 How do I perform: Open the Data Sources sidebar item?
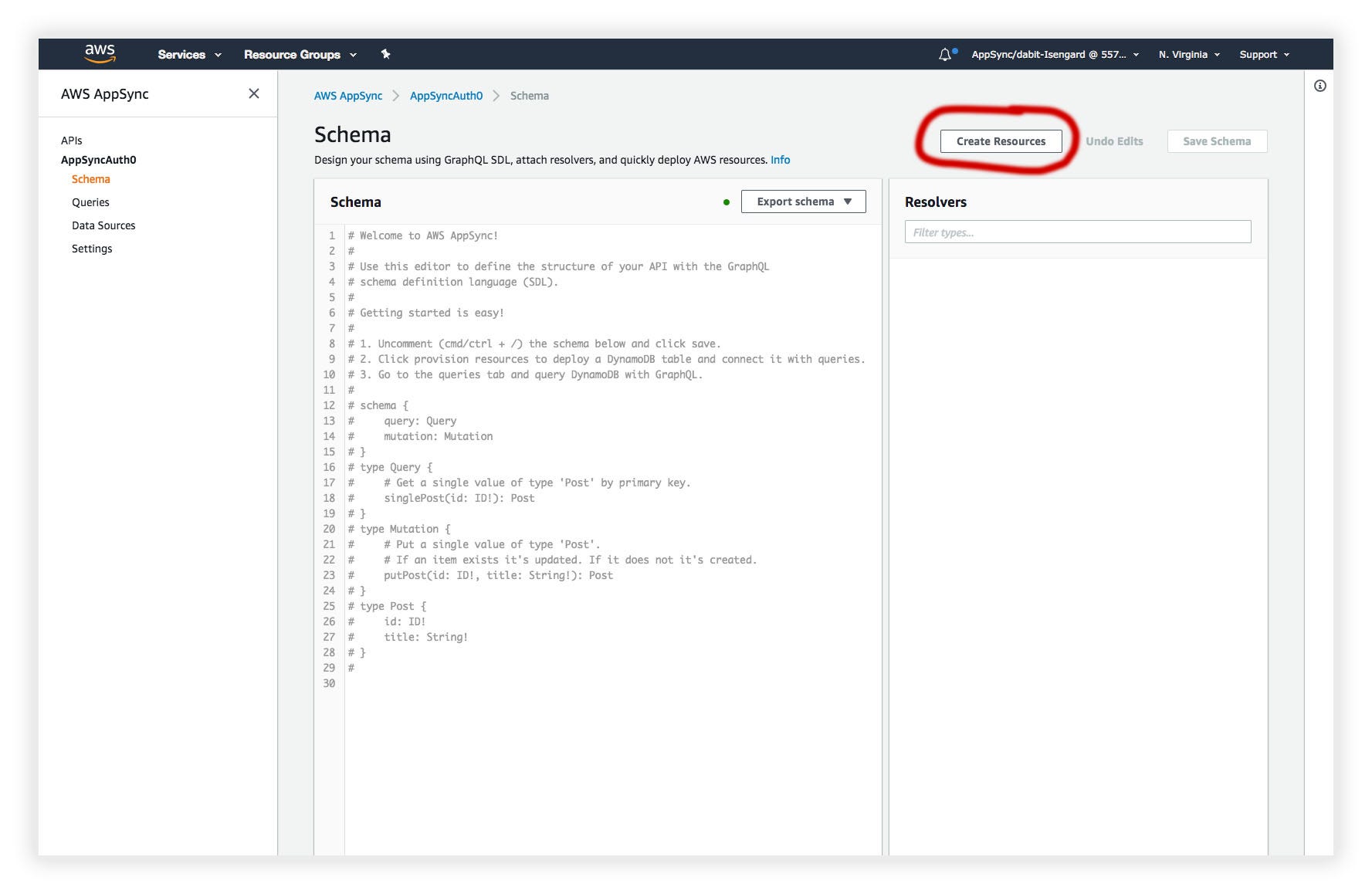103,225
